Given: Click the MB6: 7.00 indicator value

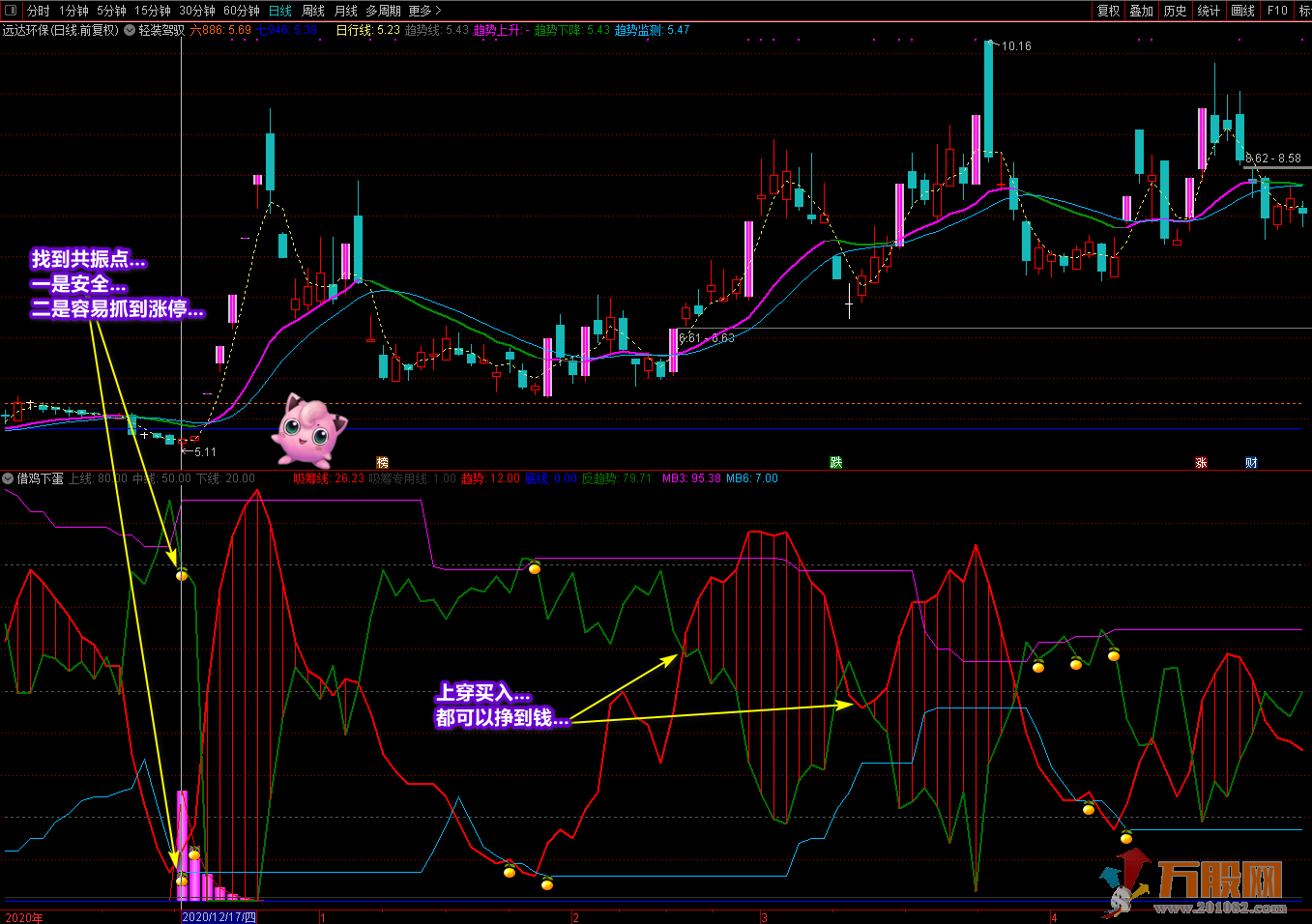Looking at the screenshot, I should 752,478.
